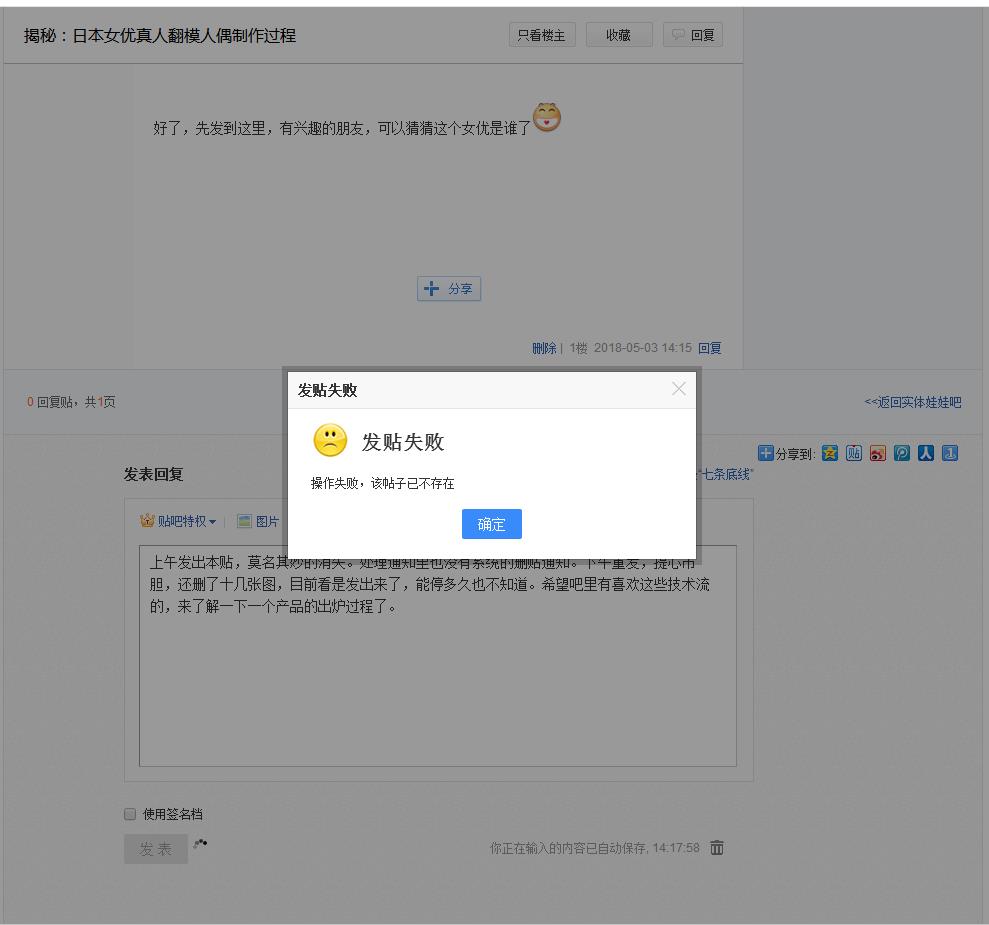Click inside the reply text area
The height and width of the screenshot is (925, 989).
tap(438, 656)
